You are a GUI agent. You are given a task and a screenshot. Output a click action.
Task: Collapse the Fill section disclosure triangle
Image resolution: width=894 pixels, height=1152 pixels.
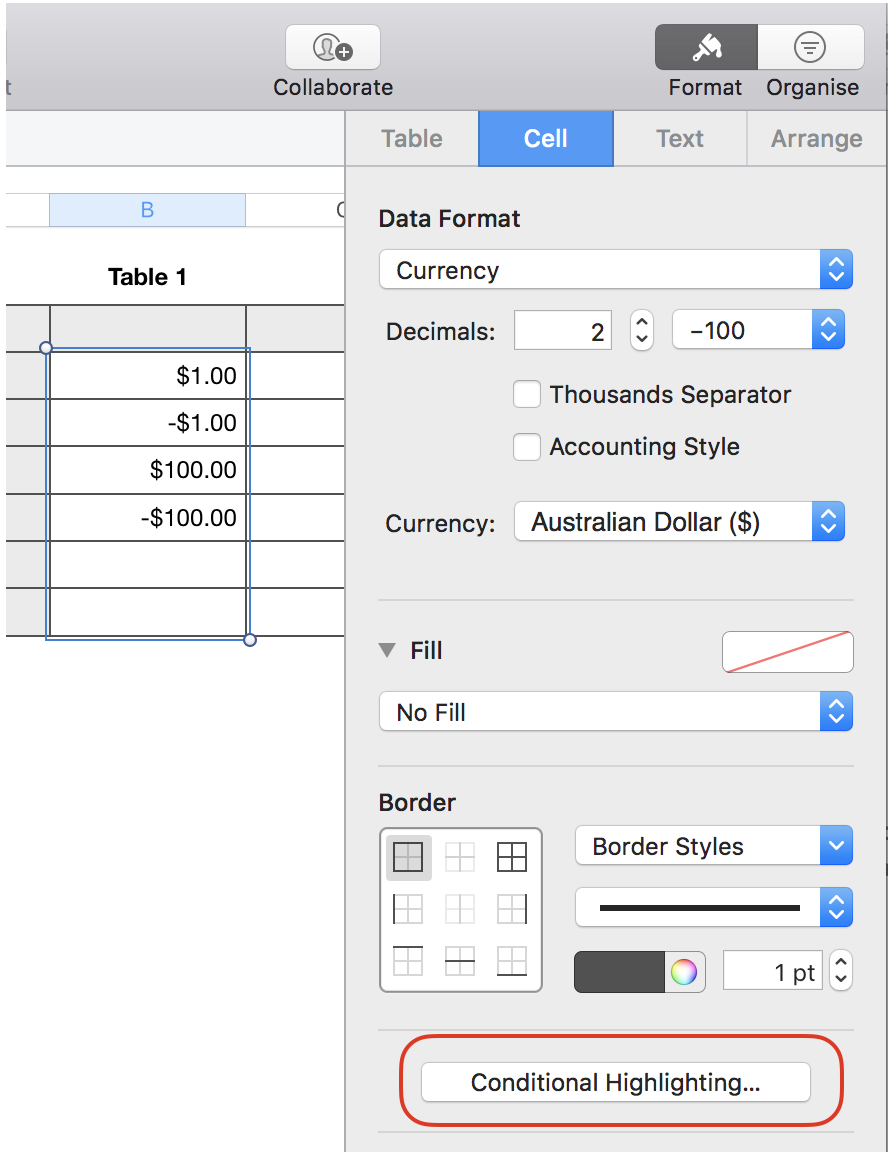click(388, 651)
